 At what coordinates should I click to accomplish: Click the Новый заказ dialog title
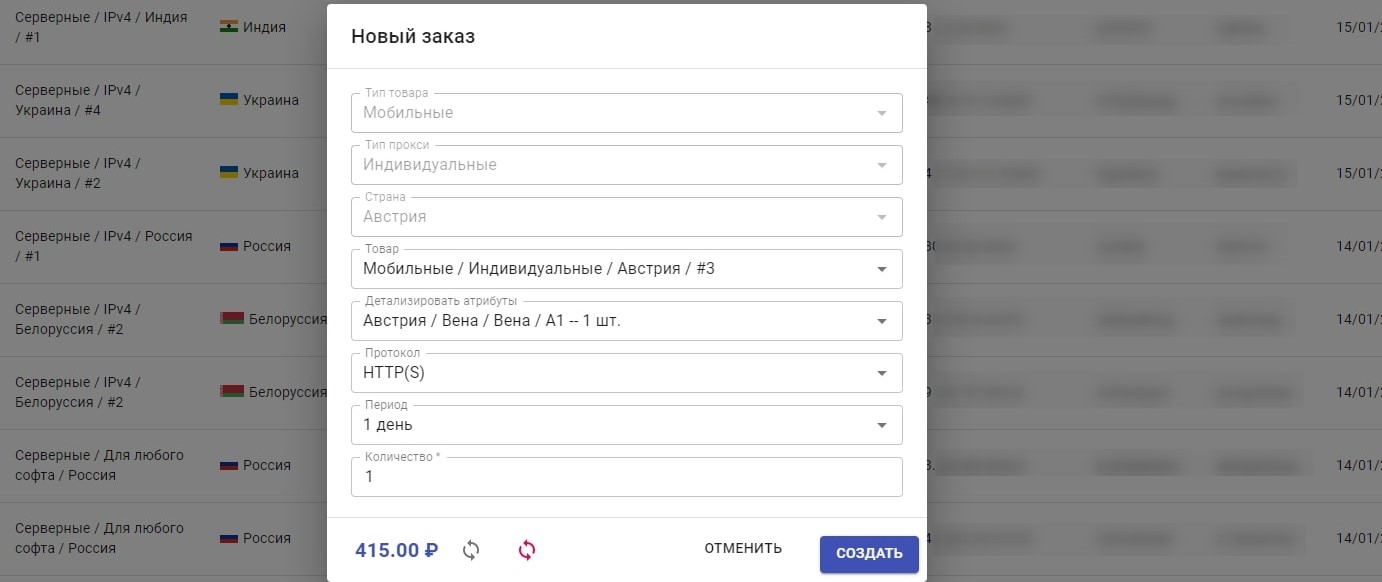pos(413,37)
